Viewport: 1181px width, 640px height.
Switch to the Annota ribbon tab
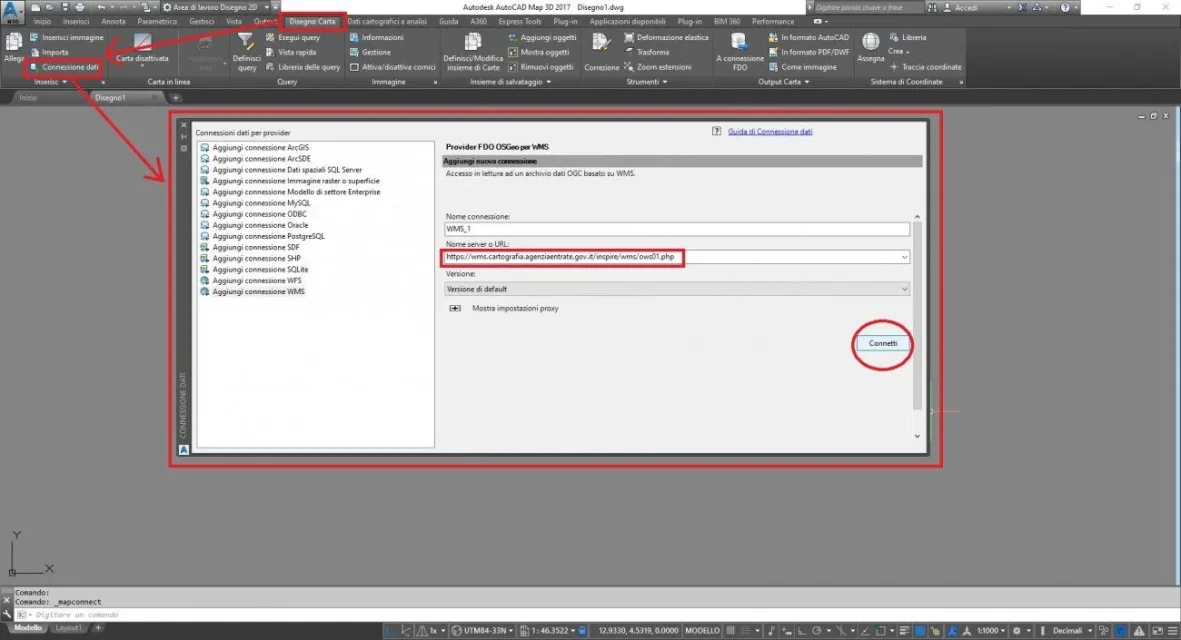[x=113, y=22]
